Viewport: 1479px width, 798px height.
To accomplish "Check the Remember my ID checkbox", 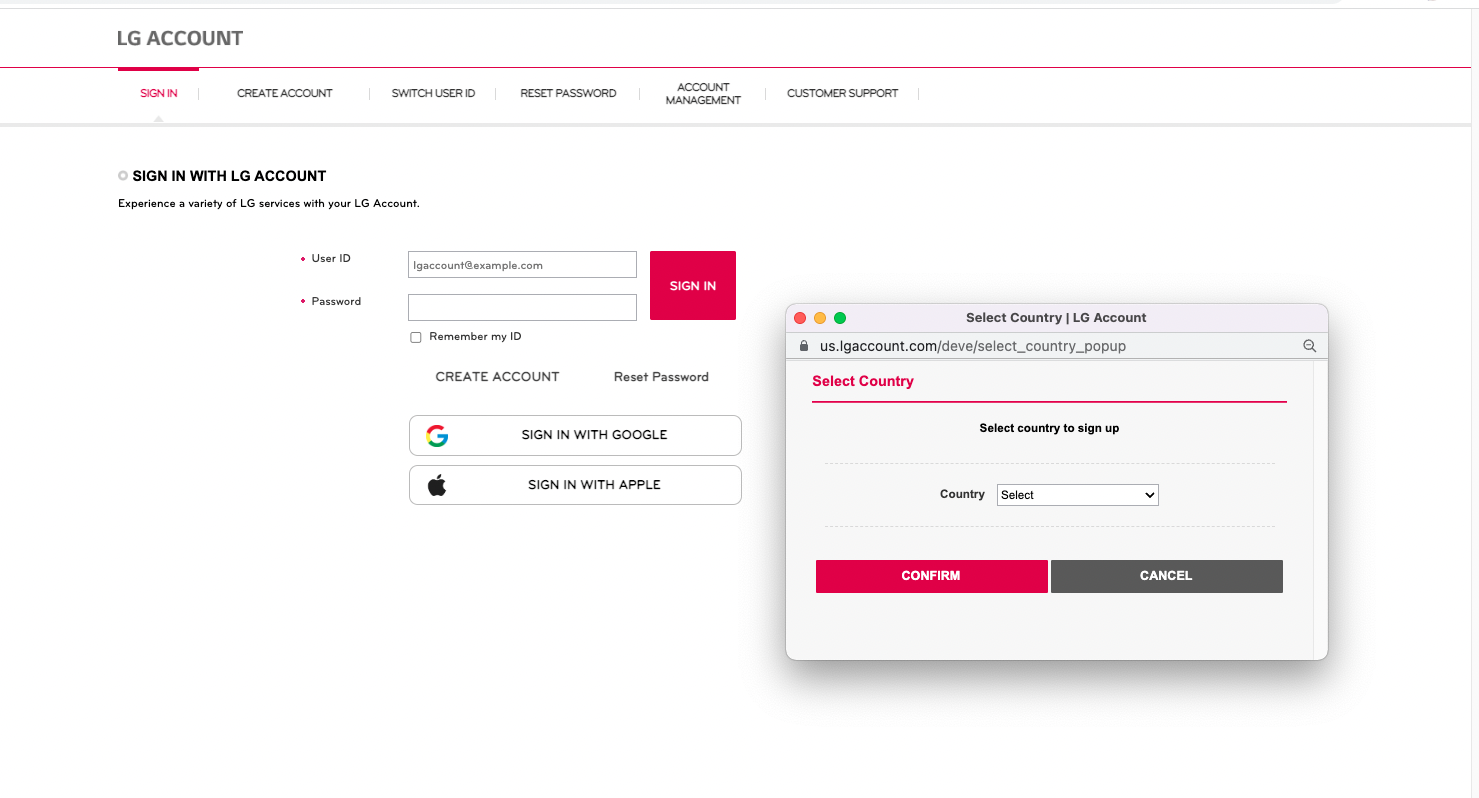I will pyautogui.click(x=416, y=338).
